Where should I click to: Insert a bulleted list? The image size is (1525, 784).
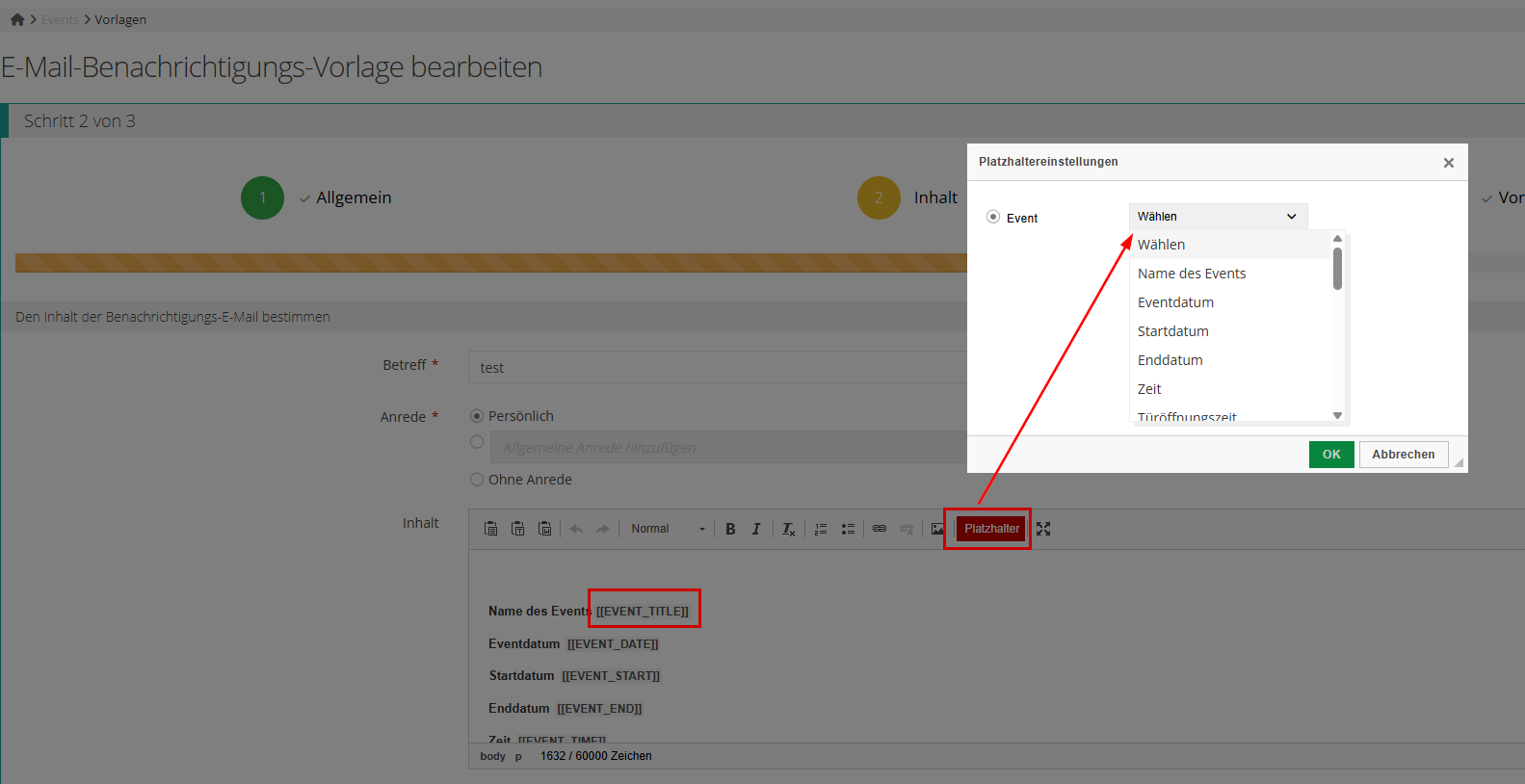click(848, 529)
